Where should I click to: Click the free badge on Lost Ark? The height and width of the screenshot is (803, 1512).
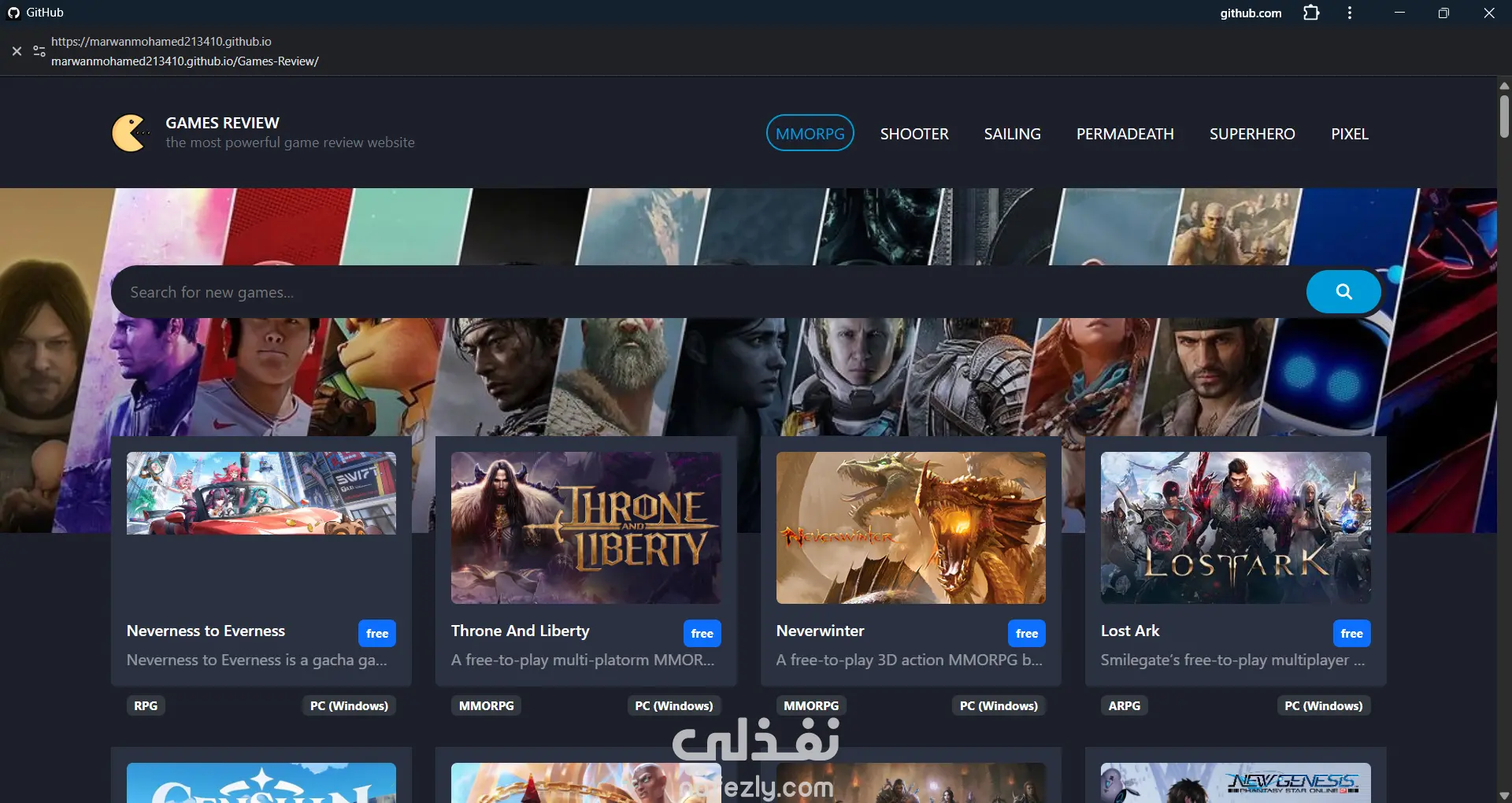pos(1351,633)
